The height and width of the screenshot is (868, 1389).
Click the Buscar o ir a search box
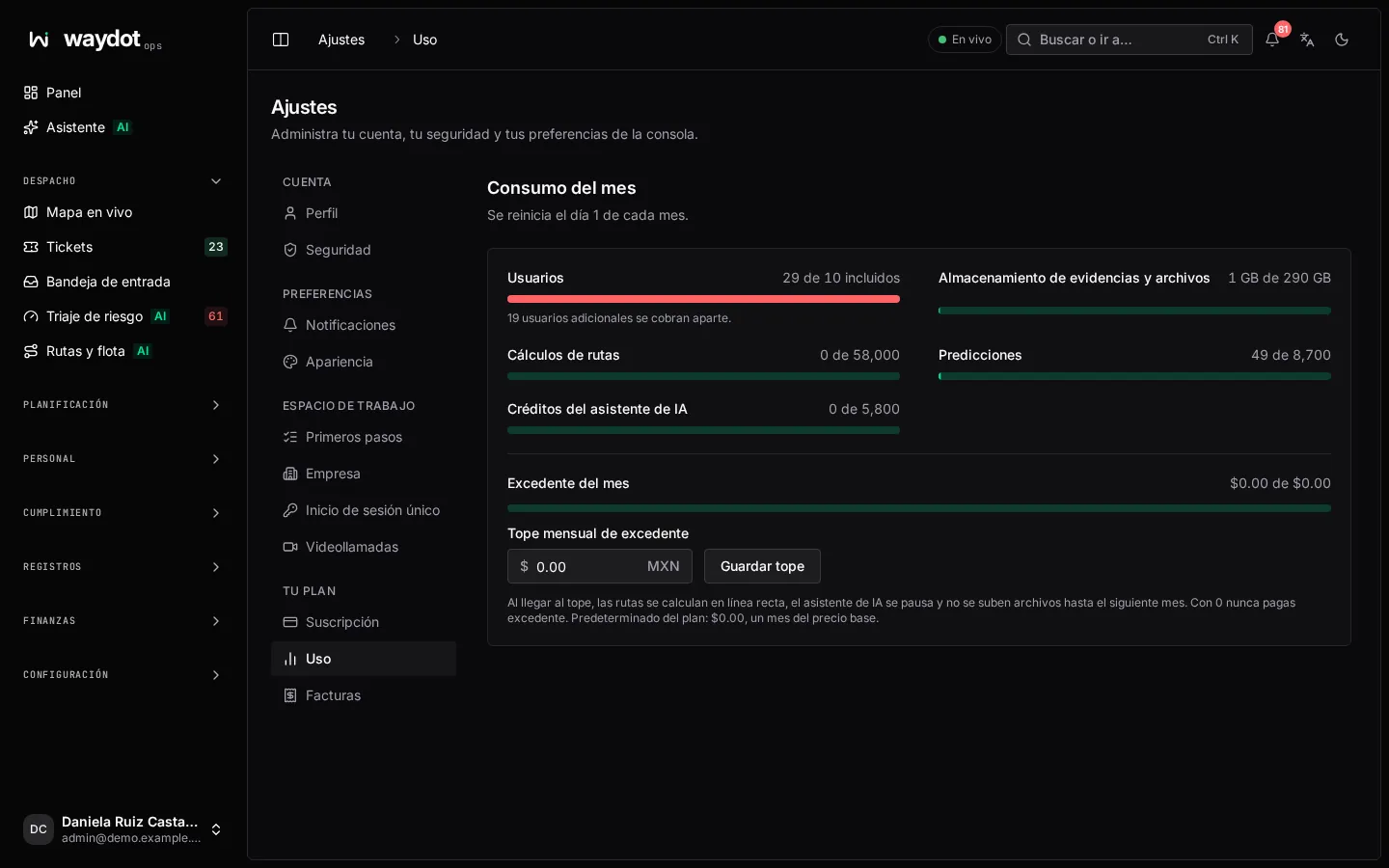click(x=1130, y=40)
